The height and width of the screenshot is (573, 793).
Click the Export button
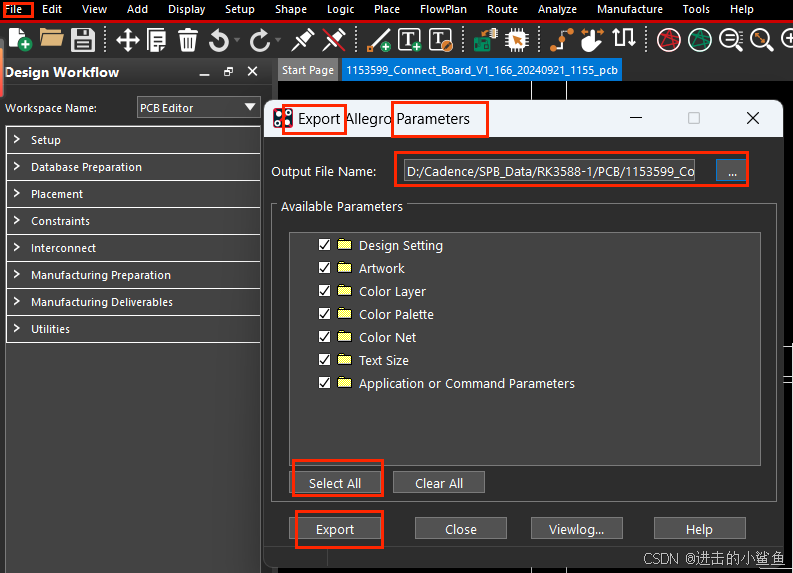click(x=335, y=529)
